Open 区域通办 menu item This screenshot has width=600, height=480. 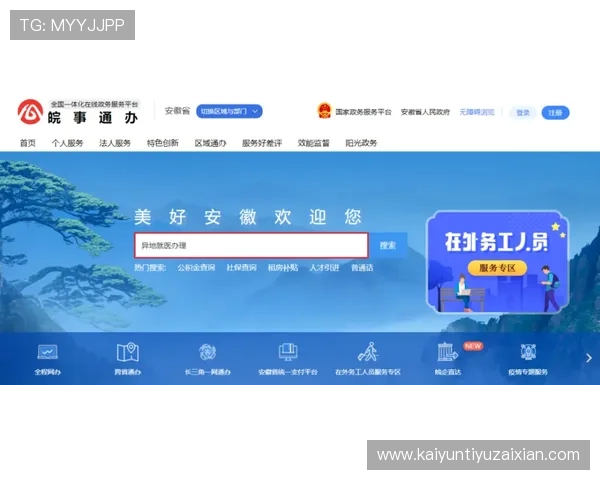click(x=210, y=143)
